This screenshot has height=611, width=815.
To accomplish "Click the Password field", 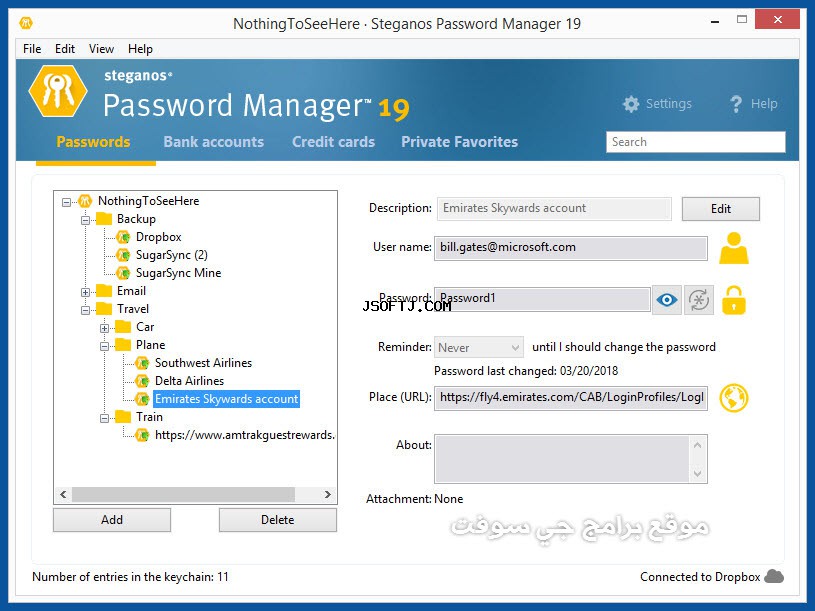I will click(542, 299).
